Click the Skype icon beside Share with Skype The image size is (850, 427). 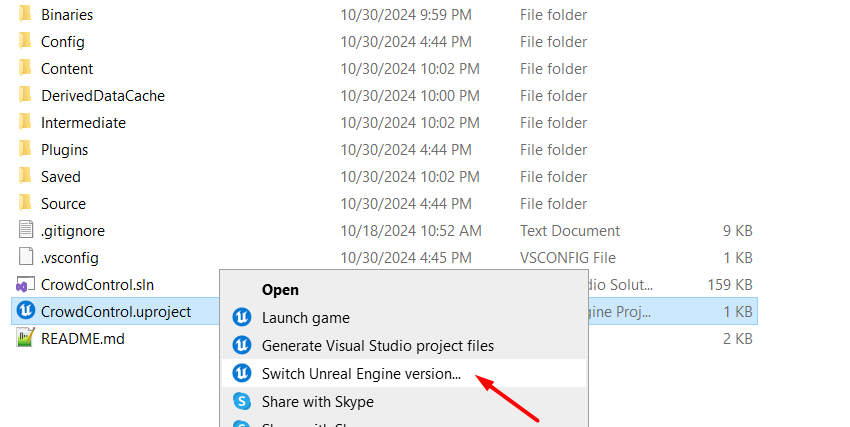tap(241, 402)
